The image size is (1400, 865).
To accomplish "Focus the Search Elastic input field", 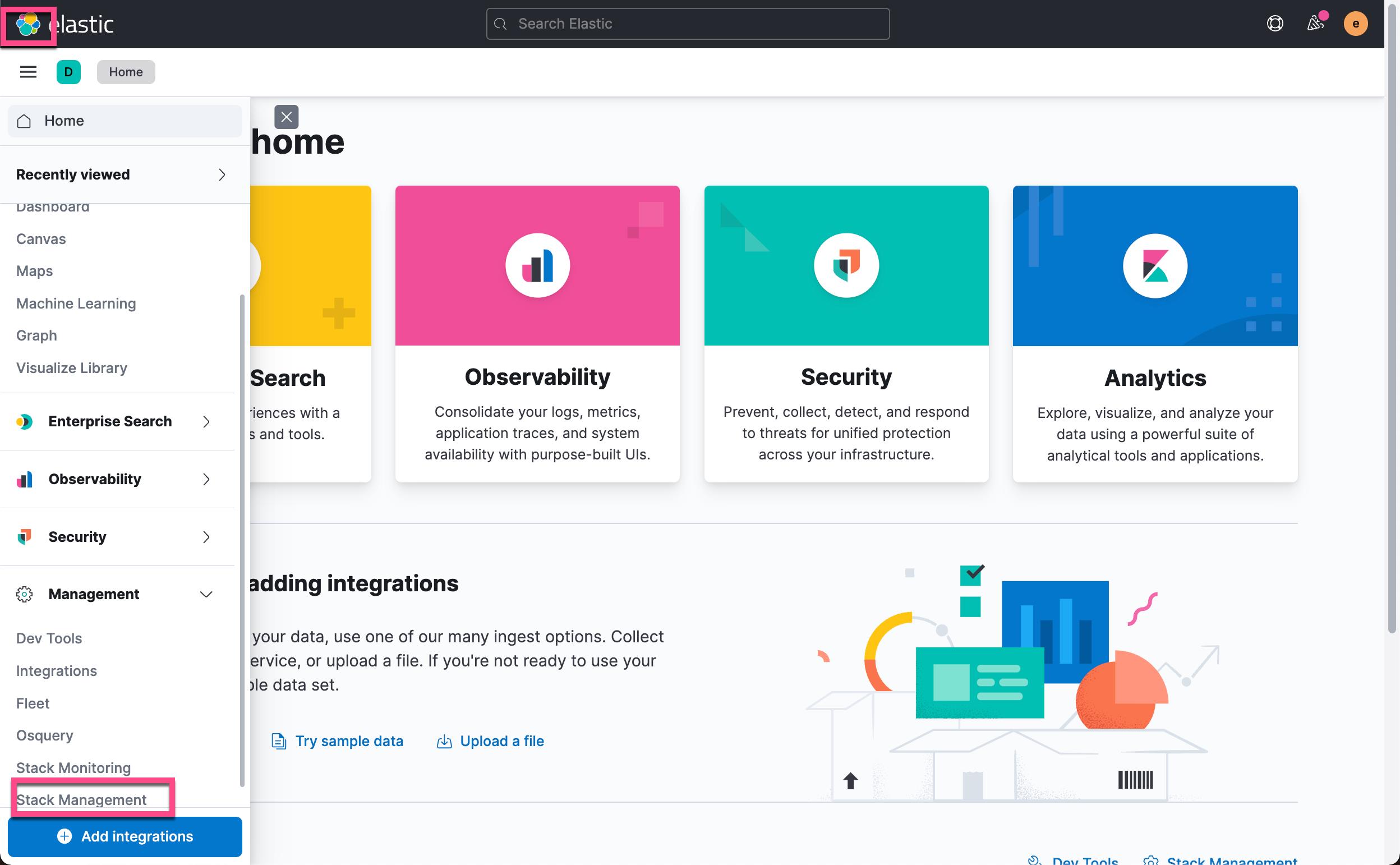I will tap(688, 24).
